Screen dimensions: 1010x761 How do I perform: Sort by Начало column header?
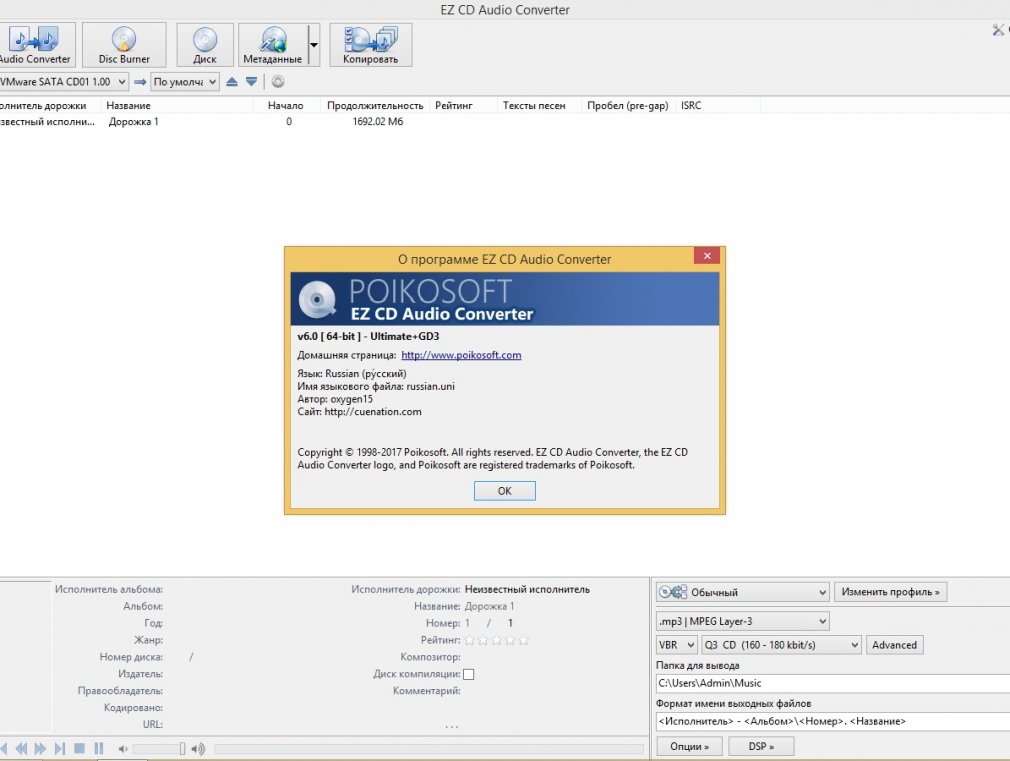click(286, 106)
